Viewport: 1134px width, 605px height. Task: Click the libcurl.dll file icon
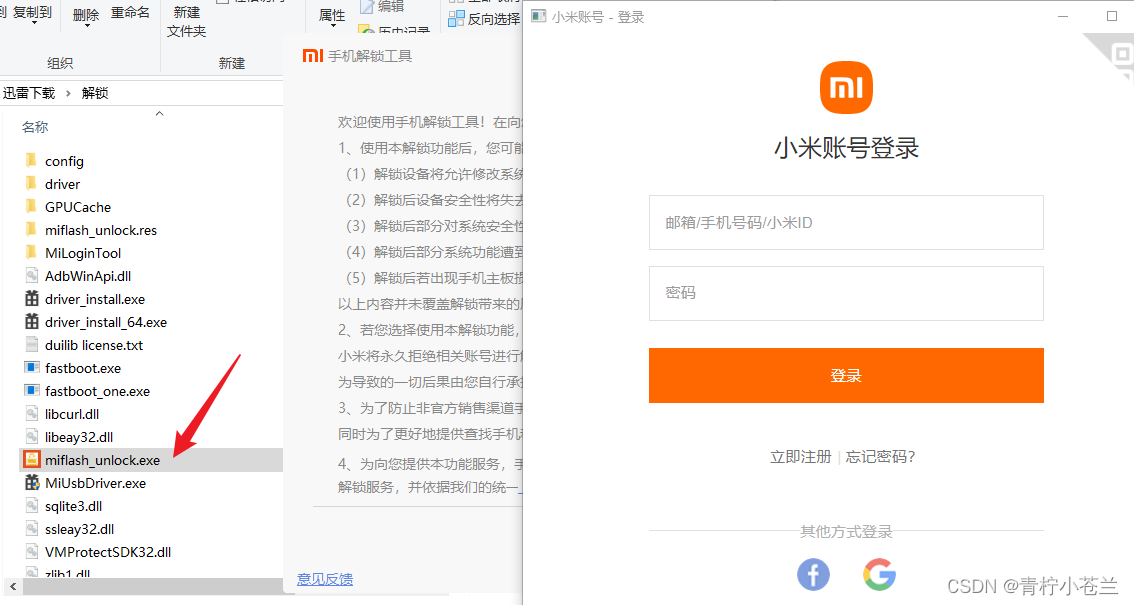(32, 413)
